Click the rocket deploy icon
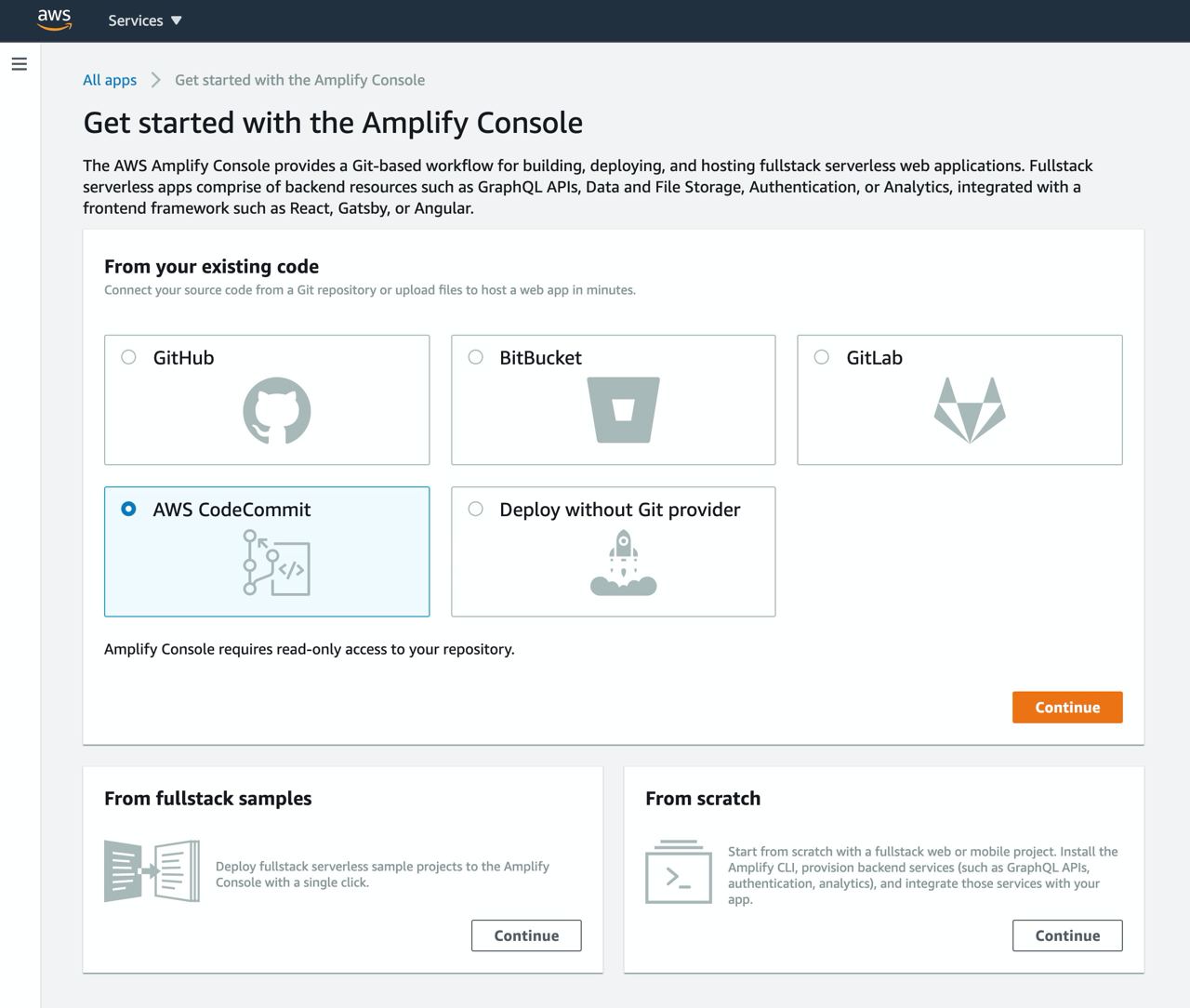 click(x=623, y=563)
